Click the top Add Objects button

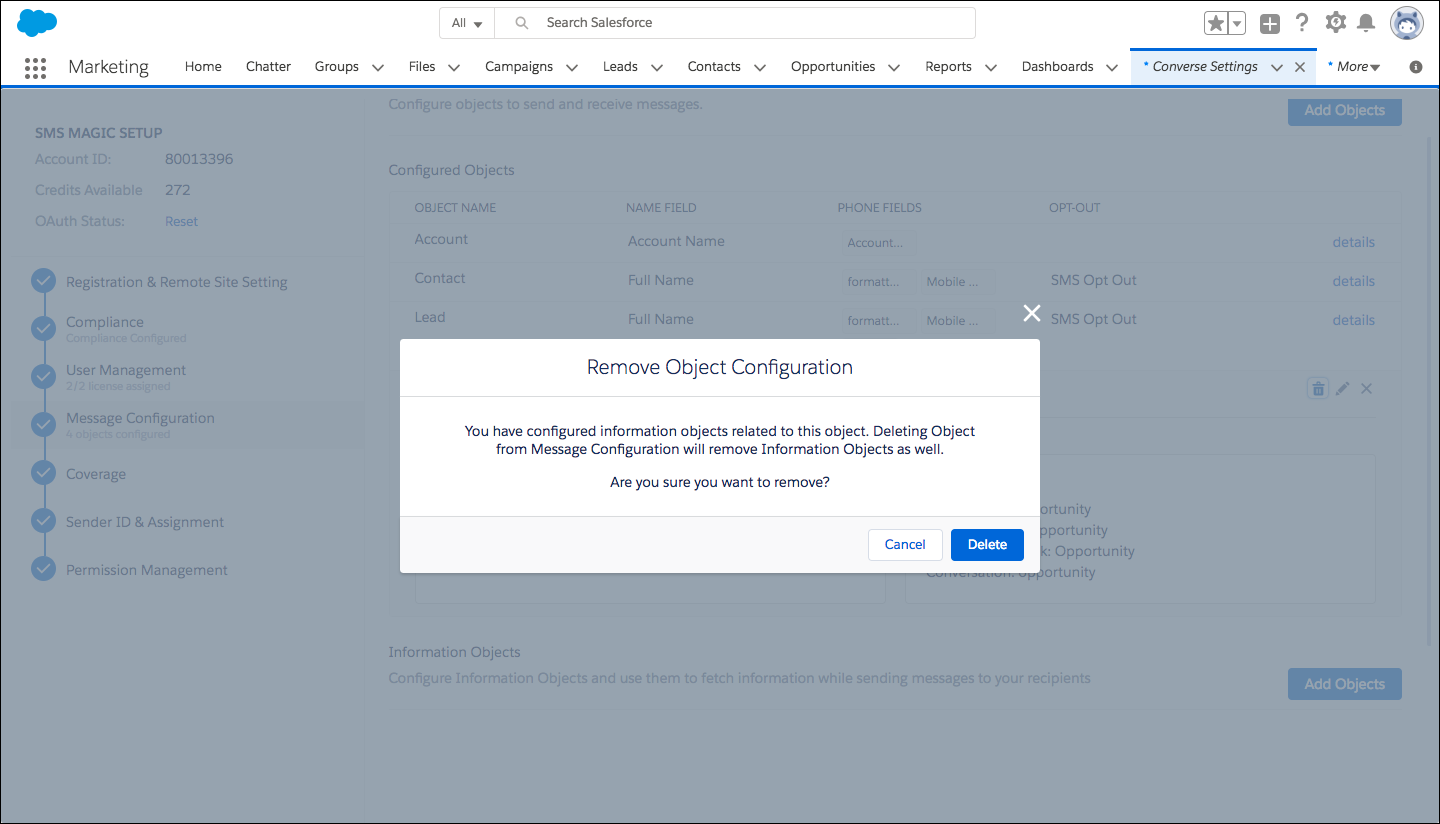click(1344, 110)
